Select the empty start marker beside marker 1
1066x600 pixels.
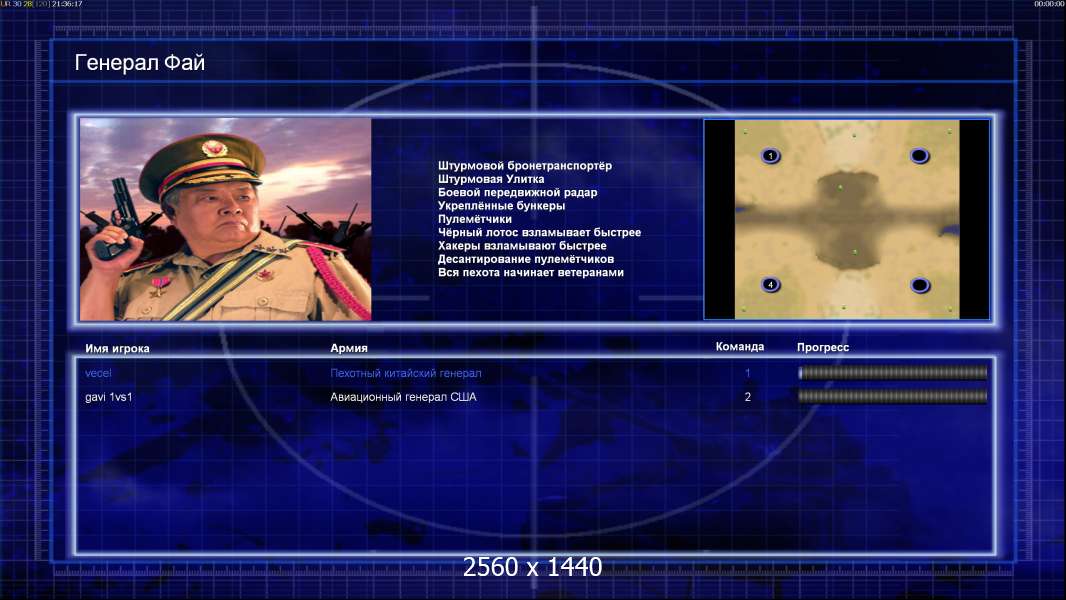pyautogui.click(x=919, y=156)
